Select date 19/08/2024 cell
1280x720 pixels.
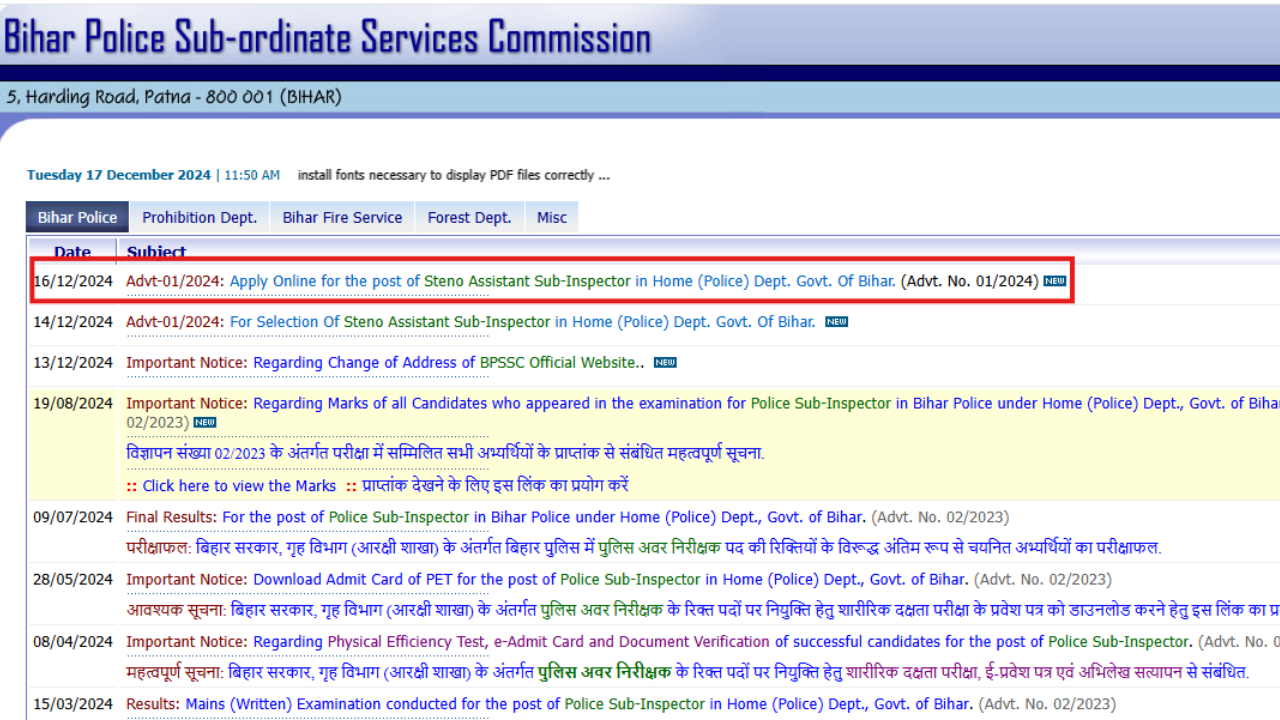[x=73, y=403]
